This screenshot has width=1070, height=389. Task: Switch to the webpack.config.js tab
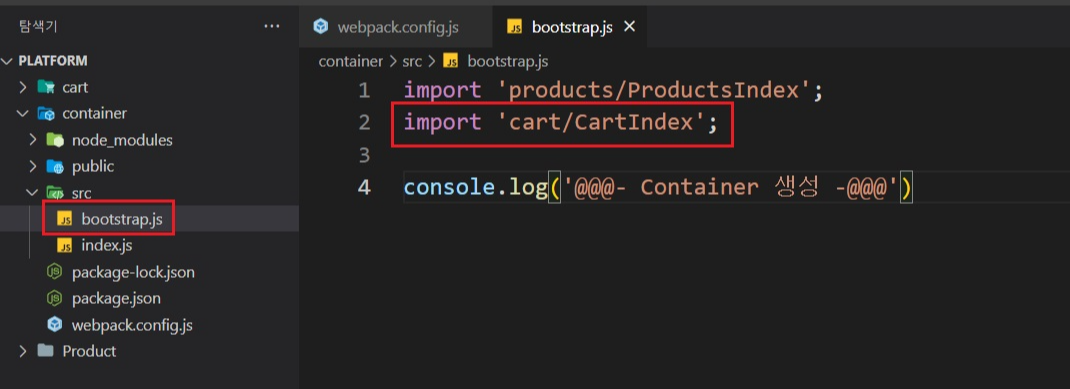pos(395,27)
